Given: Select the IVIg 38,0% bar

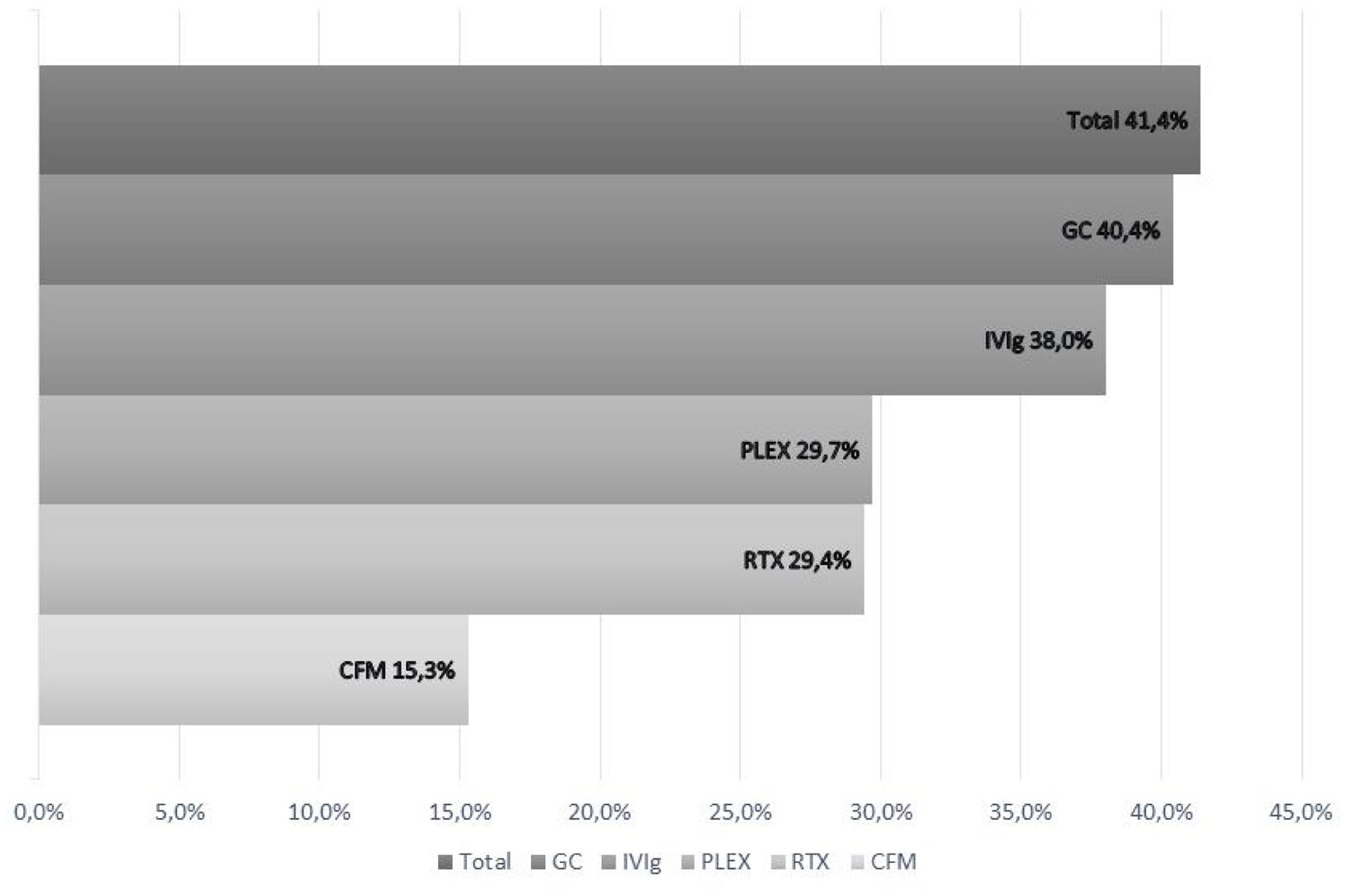Looking at the screenshot, I should click(571, 340).
